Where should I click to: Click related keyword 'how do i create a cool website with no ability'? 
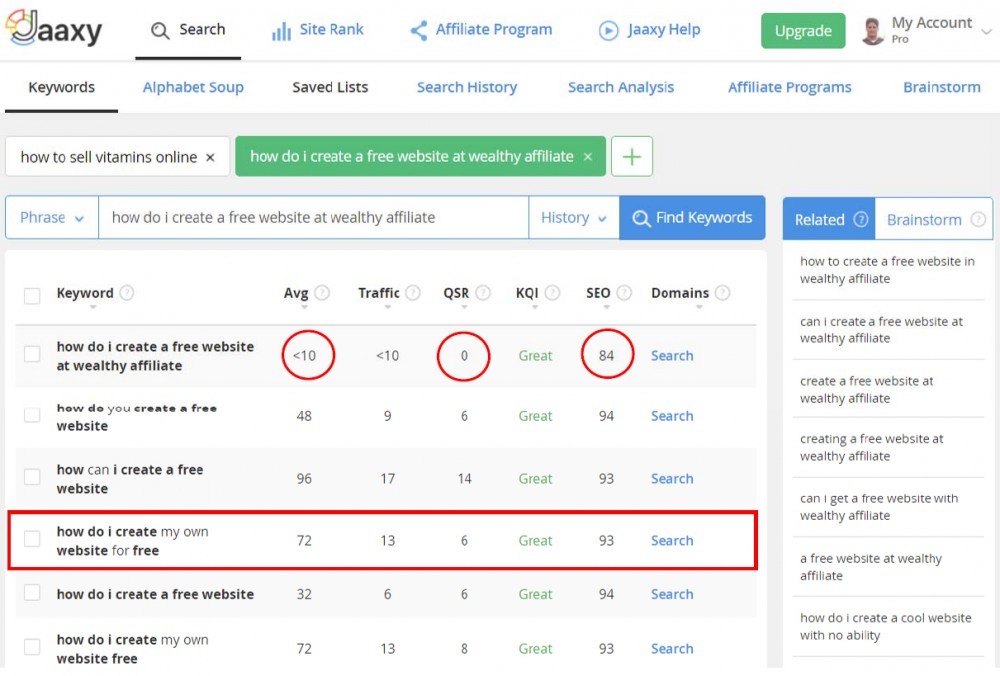coord(886,626)
